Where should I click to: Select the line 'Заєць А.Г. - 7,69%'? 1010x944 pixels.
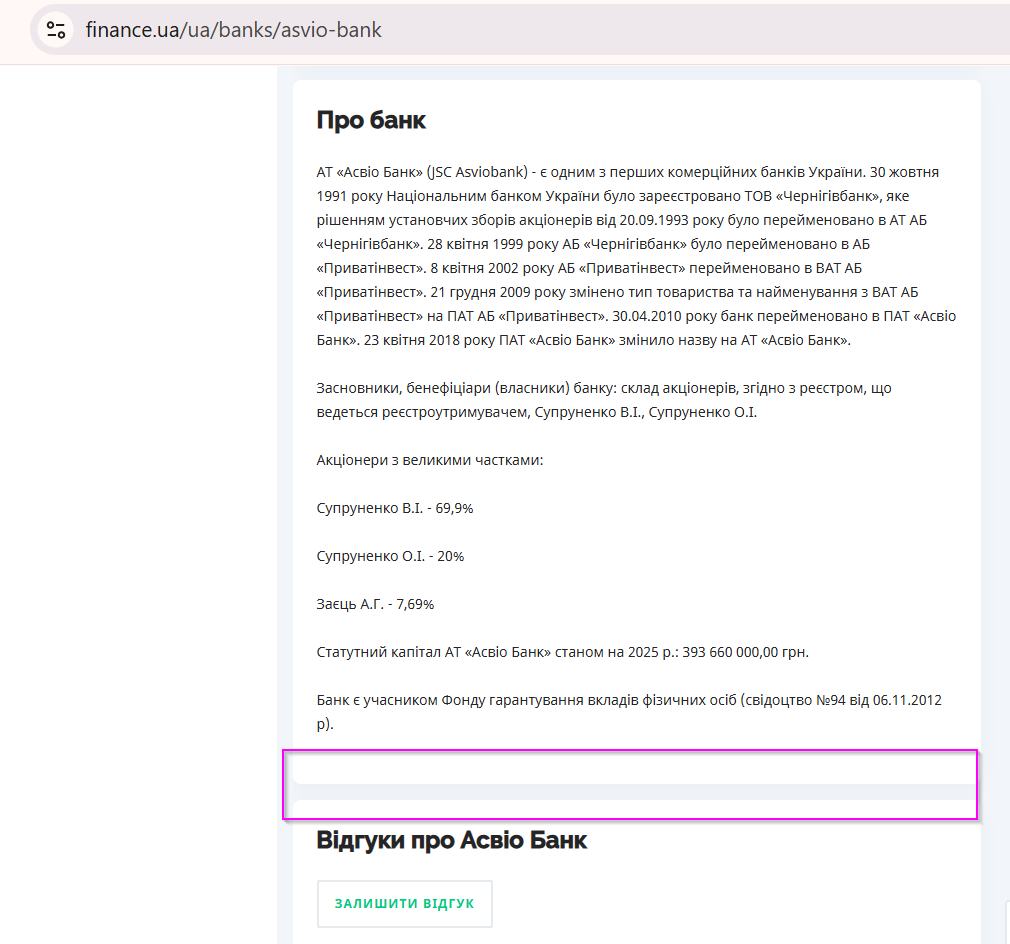tap(376, 604)
